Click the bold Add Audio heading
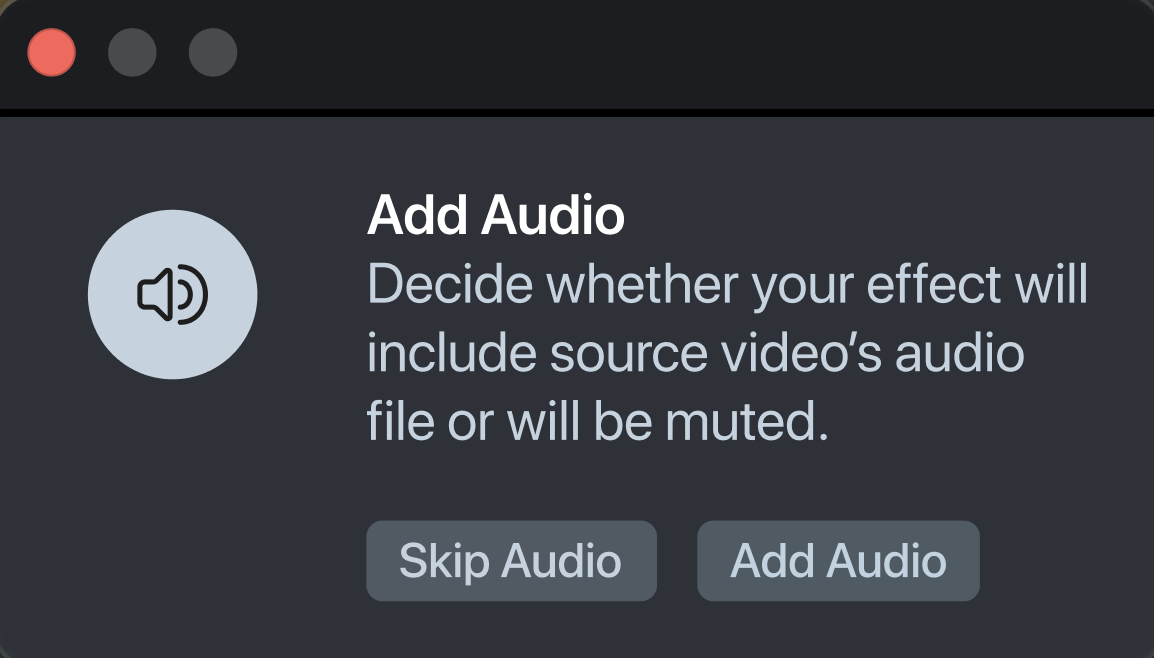The height and width of the screenshot is (658, 1154). pyautogui.click(x=496, y=215)
